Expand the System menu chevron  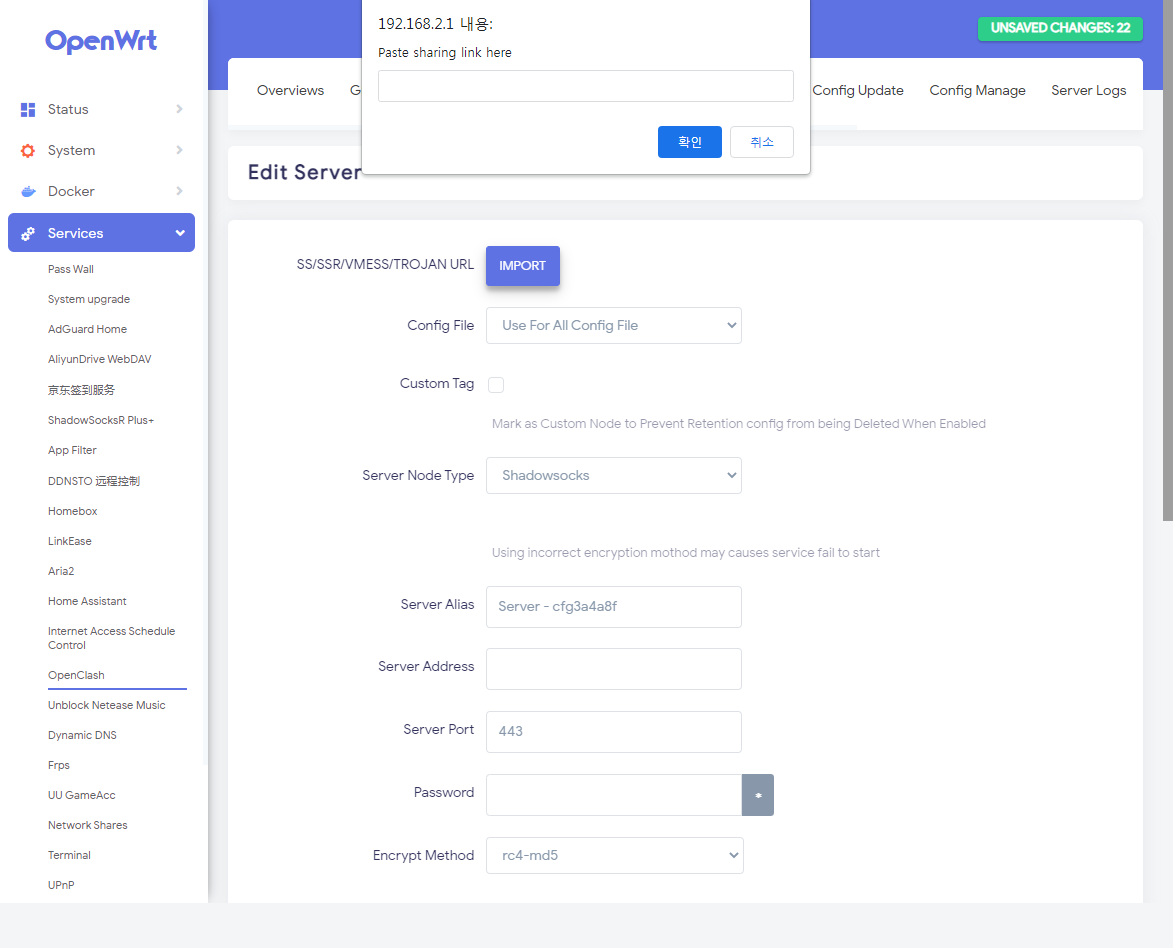[180, 150]
